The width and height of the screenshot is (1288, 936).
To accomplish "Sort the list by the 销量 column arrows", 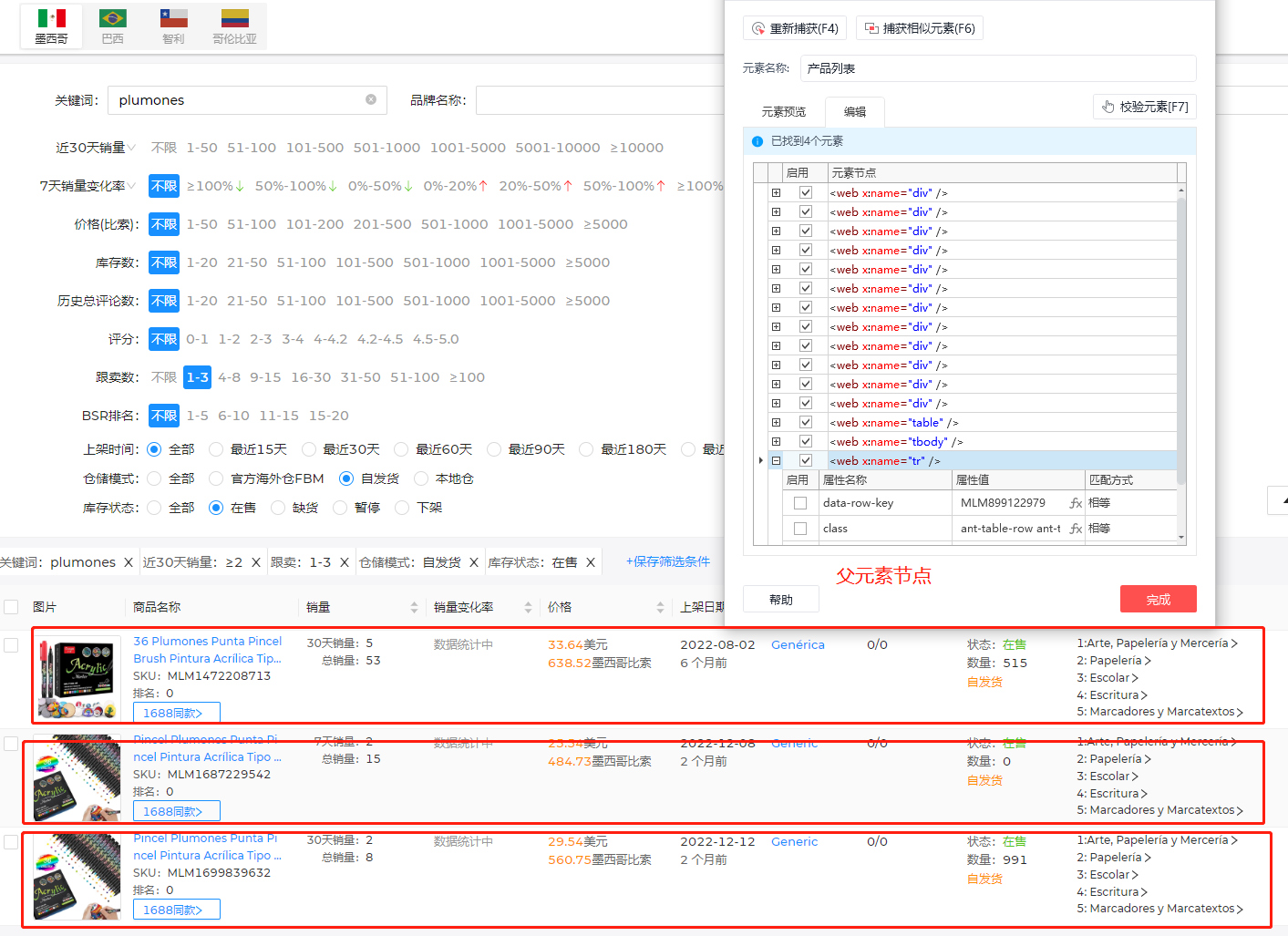I will (x=414, y=607).
